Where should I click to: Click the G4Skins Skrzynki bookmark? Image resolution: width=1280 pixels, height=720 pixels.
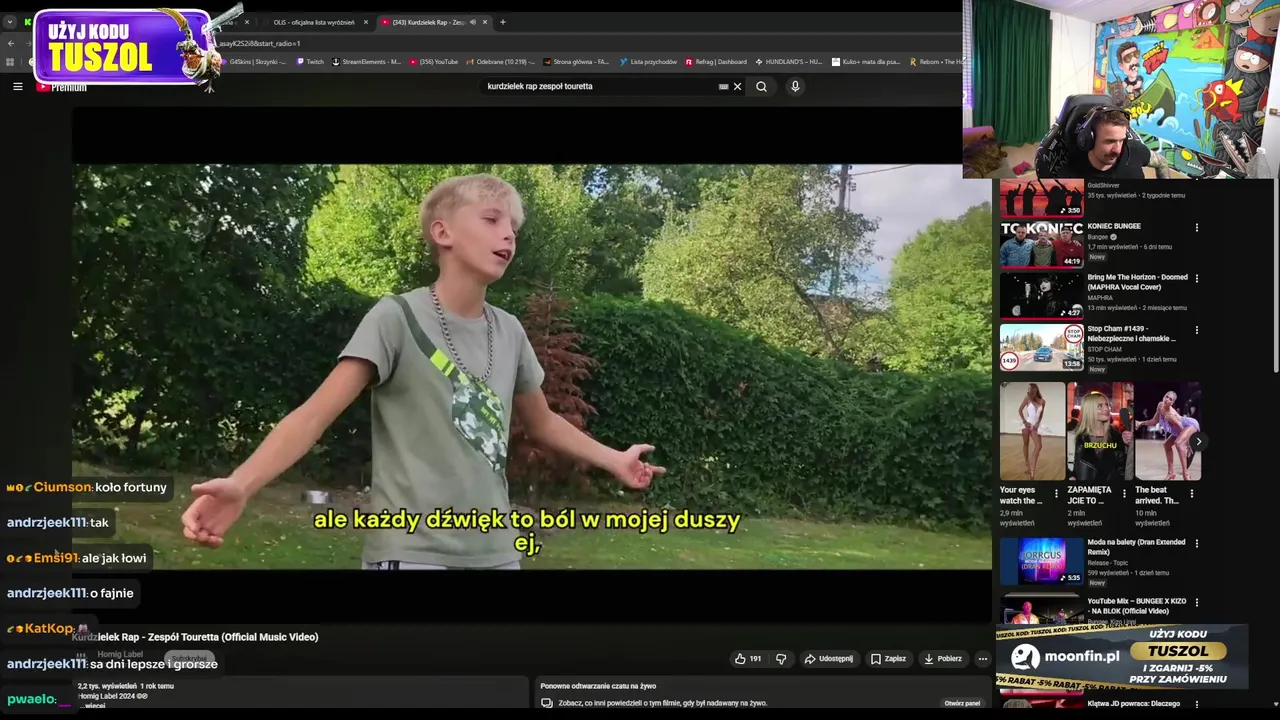[x=251, y=62]
